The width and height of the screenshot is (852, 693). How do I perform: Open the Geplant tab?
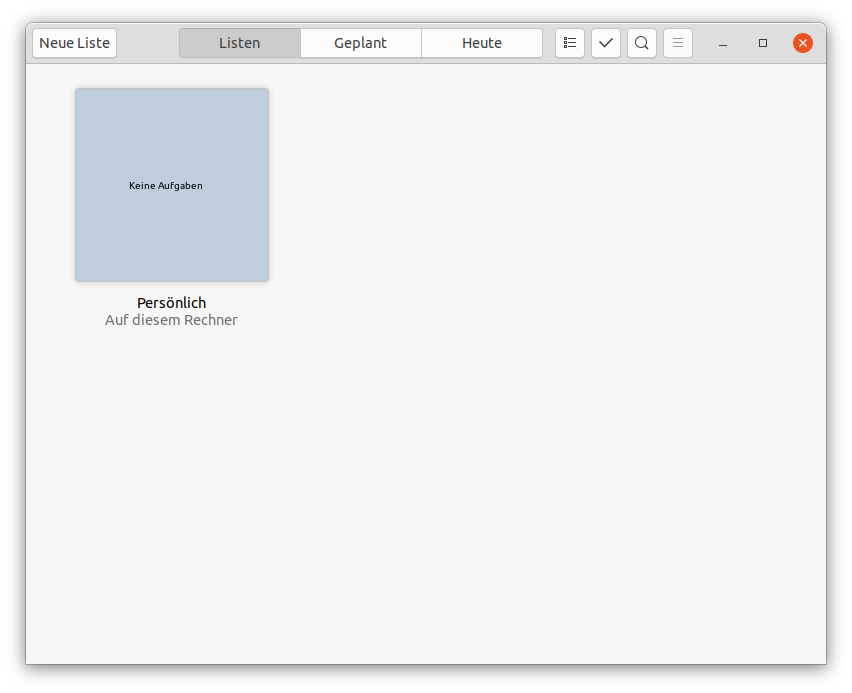coord(361,43)
